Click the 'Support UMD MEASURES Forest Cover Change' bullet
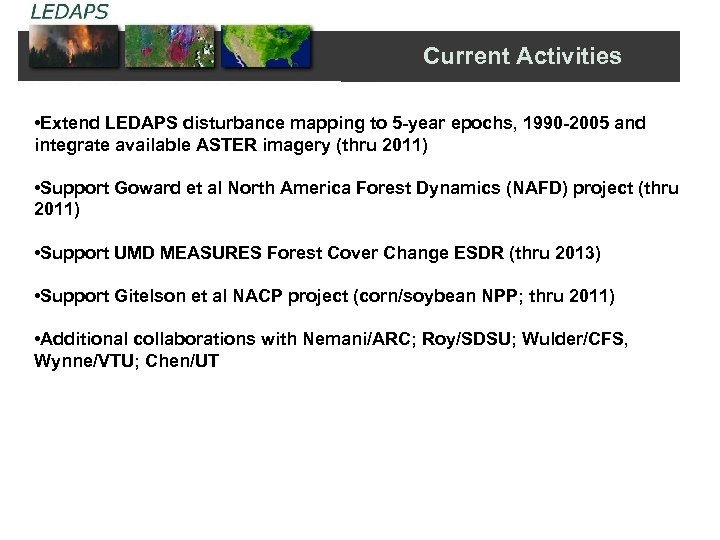Image resolution: width=720 pixels, height=540 pixels. click(x=317, y=253)
